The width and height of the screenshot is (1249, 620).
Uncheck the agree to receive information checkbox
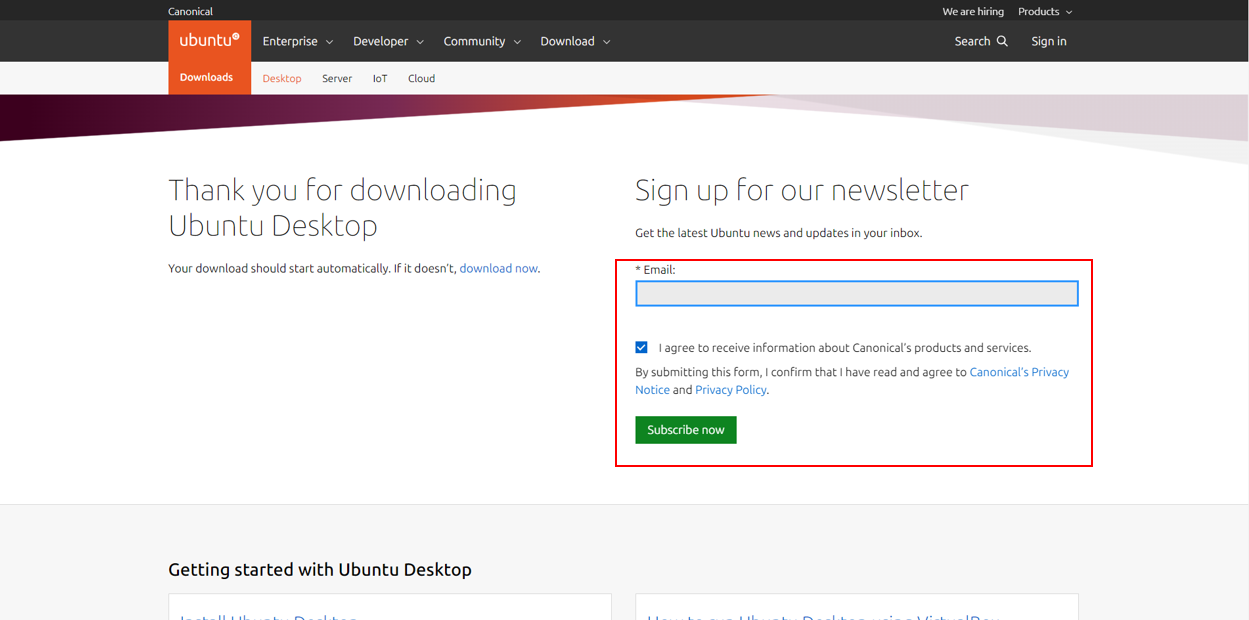point(641,347)
